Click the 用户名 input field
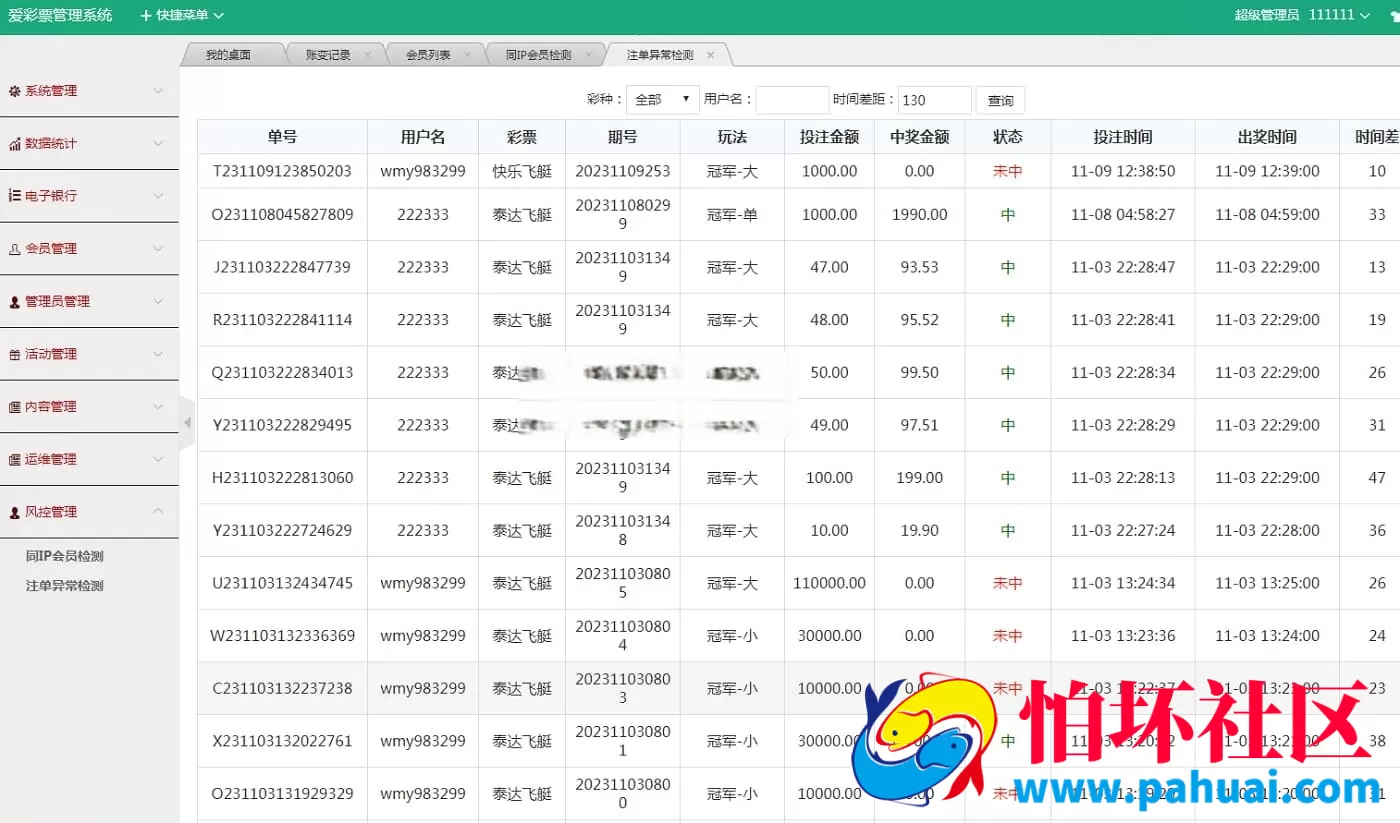The image size is (1400, 823). 791,99
